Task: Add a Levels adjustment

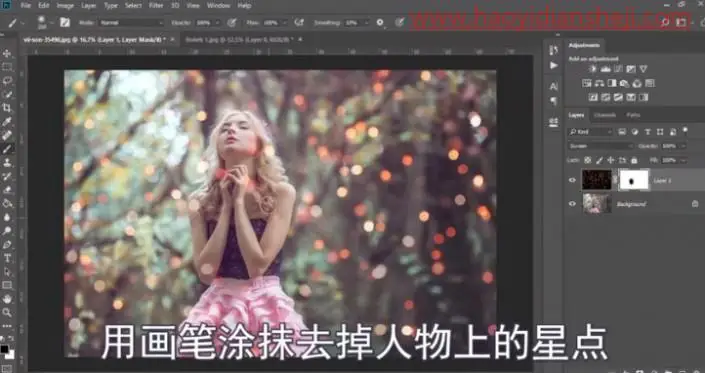Action: [x=605, y=69]
